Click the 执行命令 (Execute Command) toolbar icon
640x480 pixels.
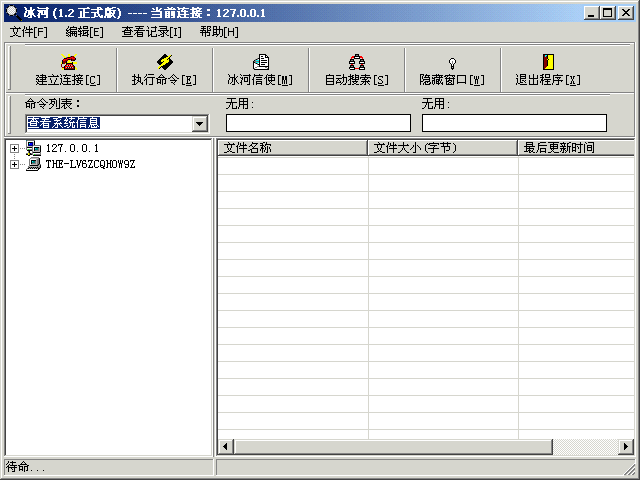point(164,63)
